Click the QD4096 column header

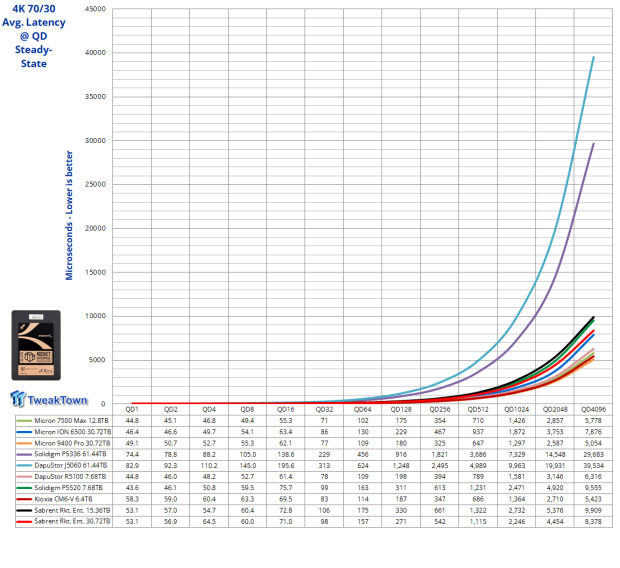[x=593, y=409]
